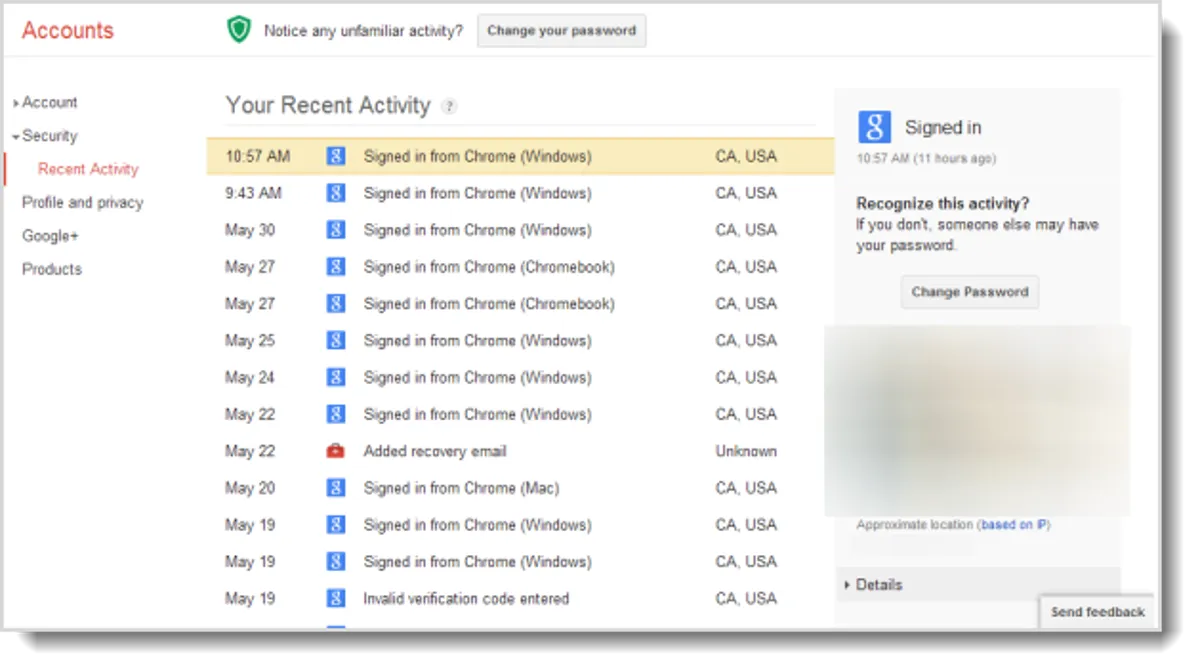1200x670 pixels.
Task: Click the large Google icon in Signed in panel
Action: [x=874, y=127]
